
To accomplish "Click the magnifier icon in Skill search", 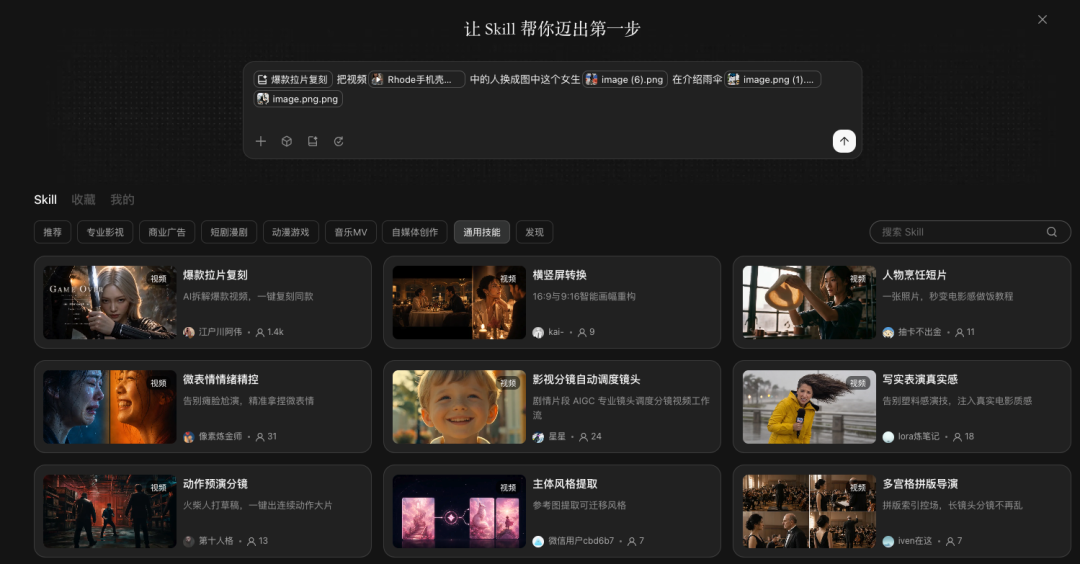I will (x=1052, y=232).
